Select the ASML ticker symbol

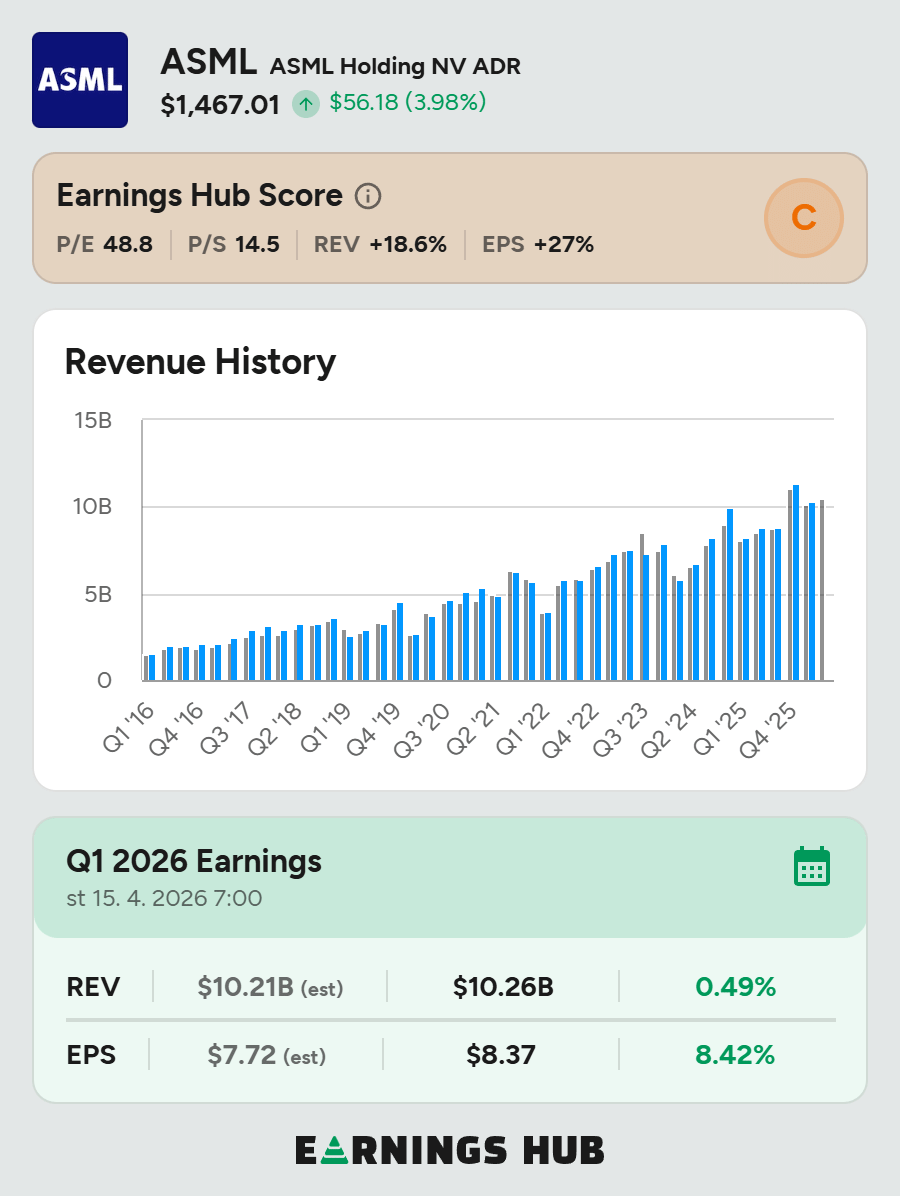click(x=208, y=64)
